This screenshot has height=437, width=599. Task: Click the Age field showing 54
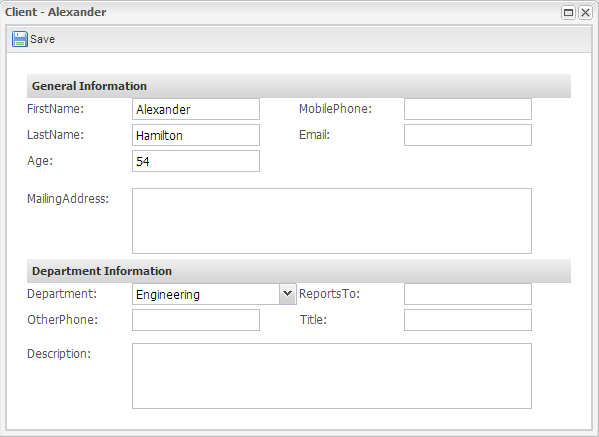tap(196, 161)
